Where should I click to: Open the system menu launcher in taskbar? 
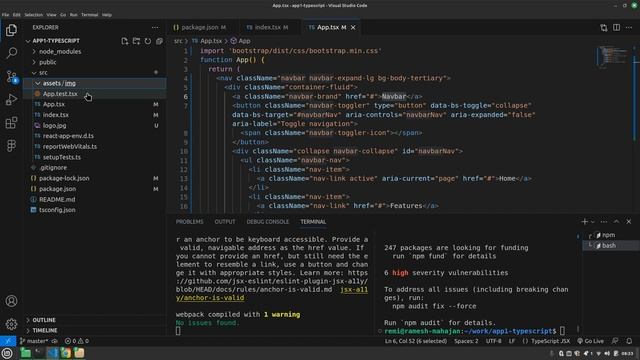[7, 353]
